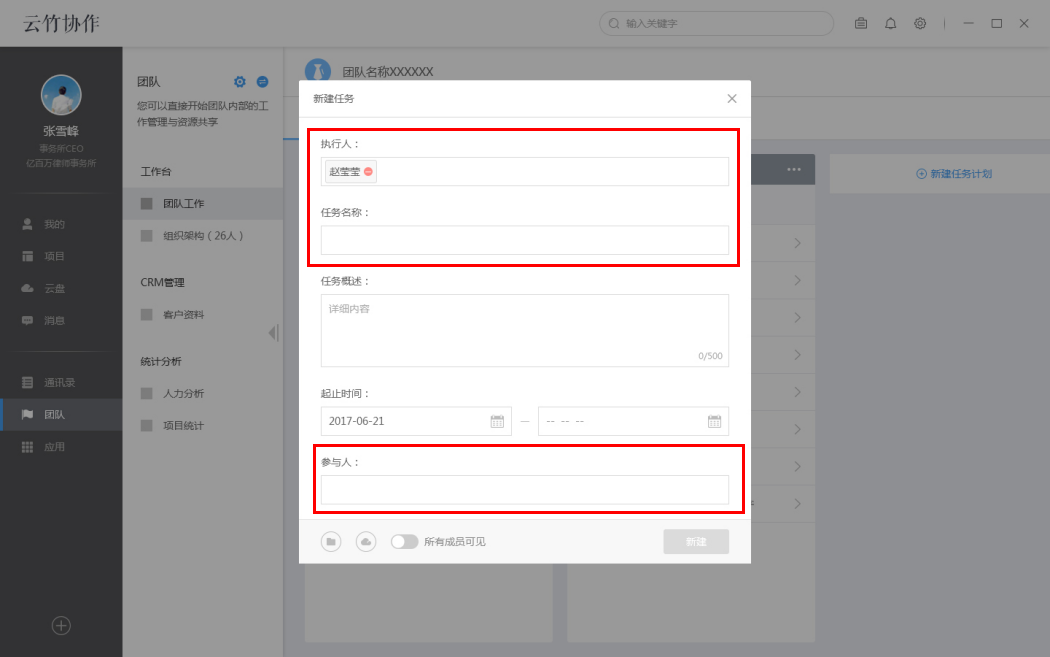Click the folder attachment icon in the dialog

[331, 540]
